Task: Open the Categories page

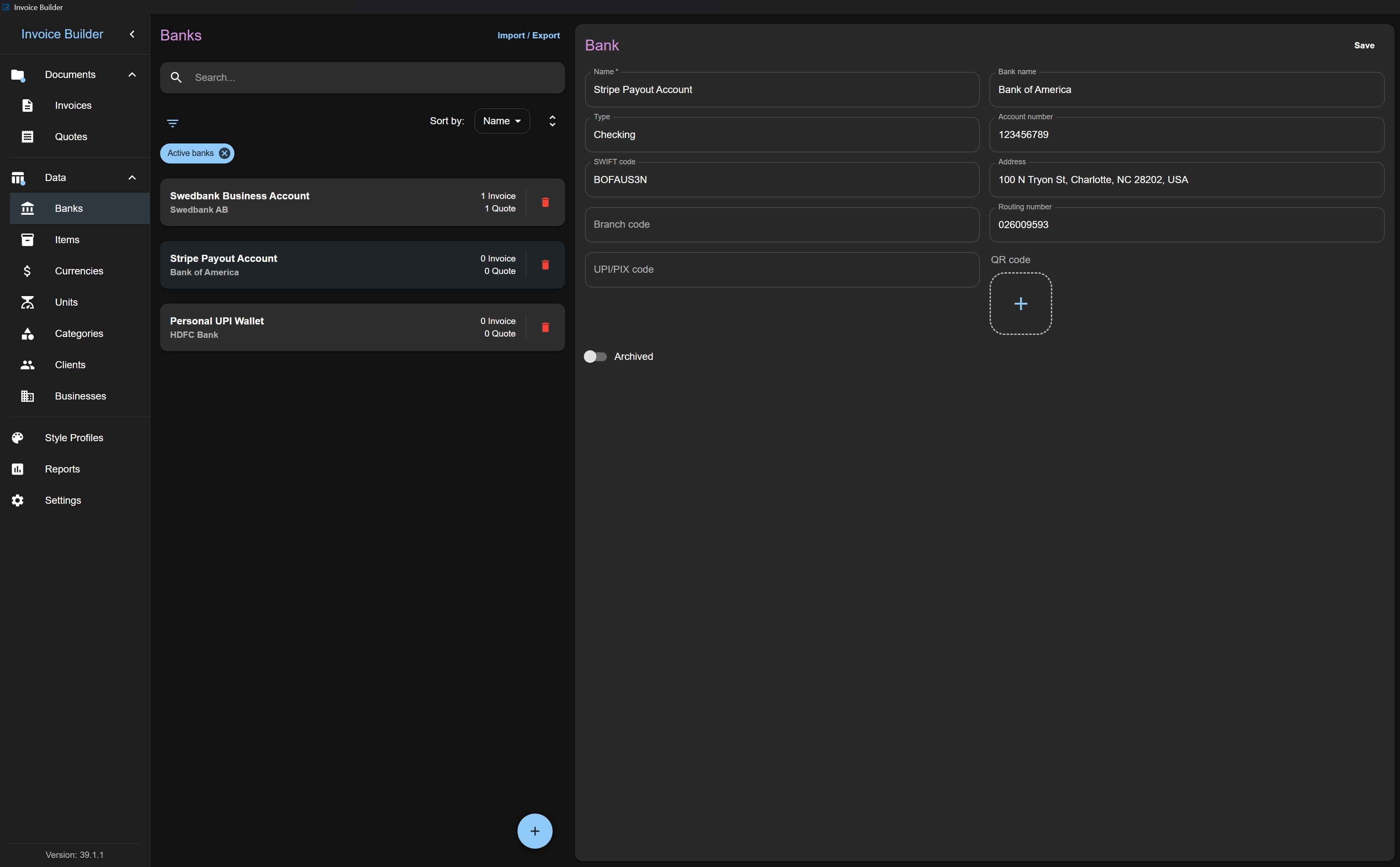Action: point(80,333)
